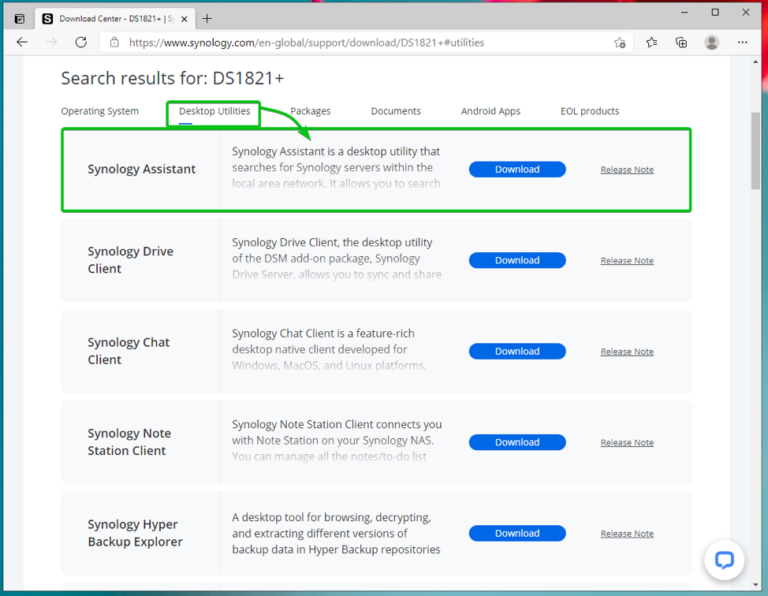Download Synology Drive Client
The height and width of the screenshot is (596, 768).
click(x=517, y=261)
